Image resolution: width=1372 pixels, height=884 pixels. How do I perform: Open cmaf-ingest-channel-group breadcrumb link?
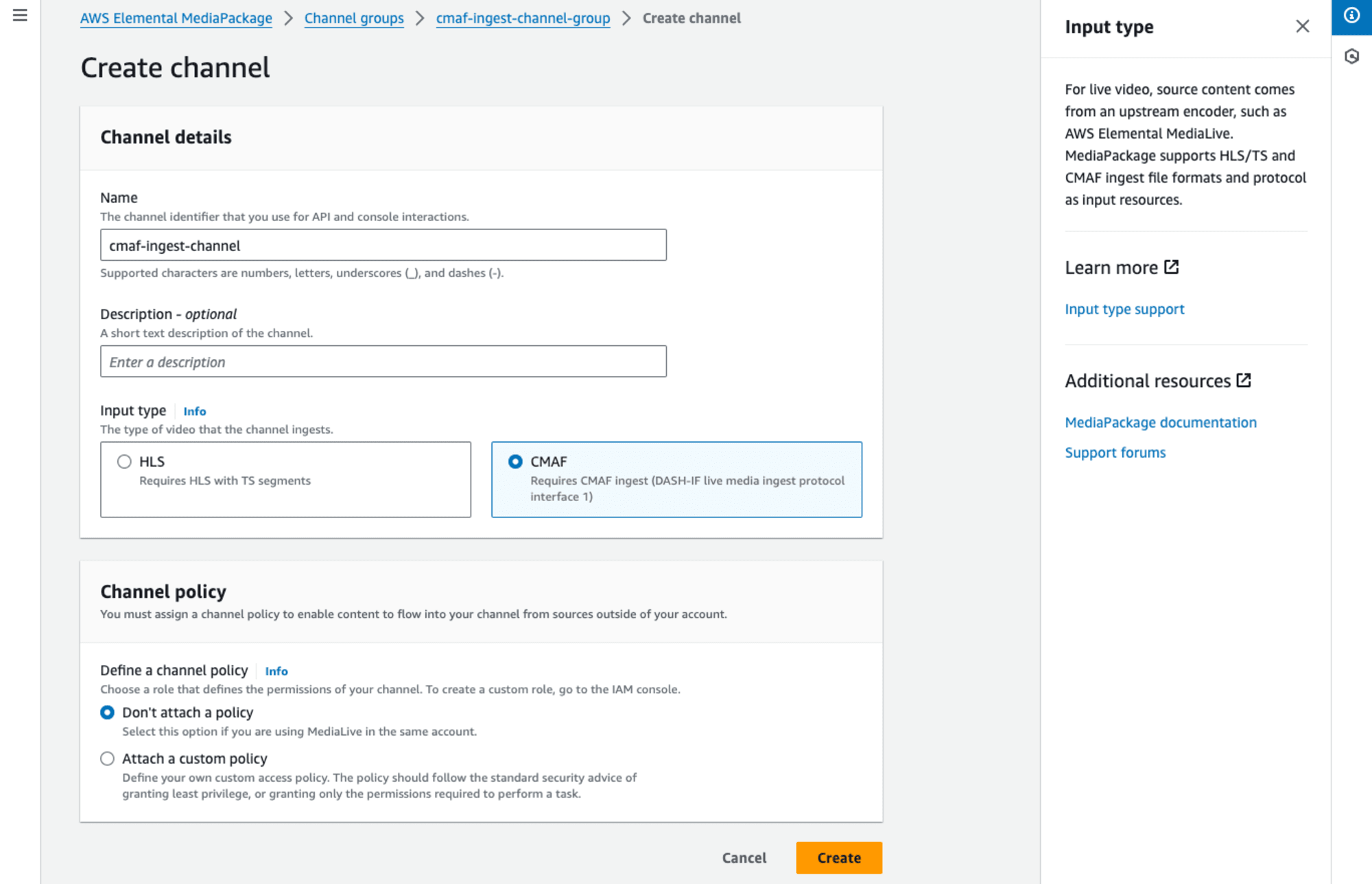pyautogui.click(x=523, y=19)
